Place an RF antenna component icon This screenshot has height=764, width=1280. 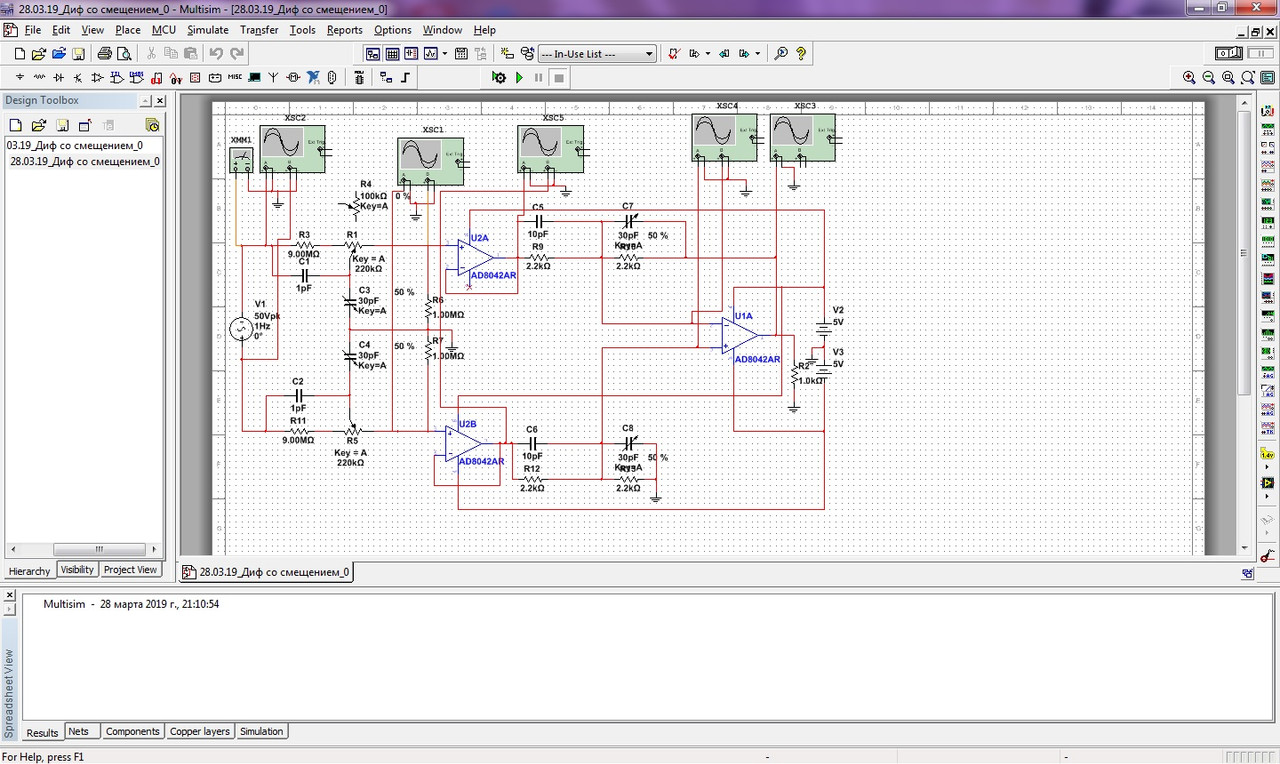[x=273, y=77]
